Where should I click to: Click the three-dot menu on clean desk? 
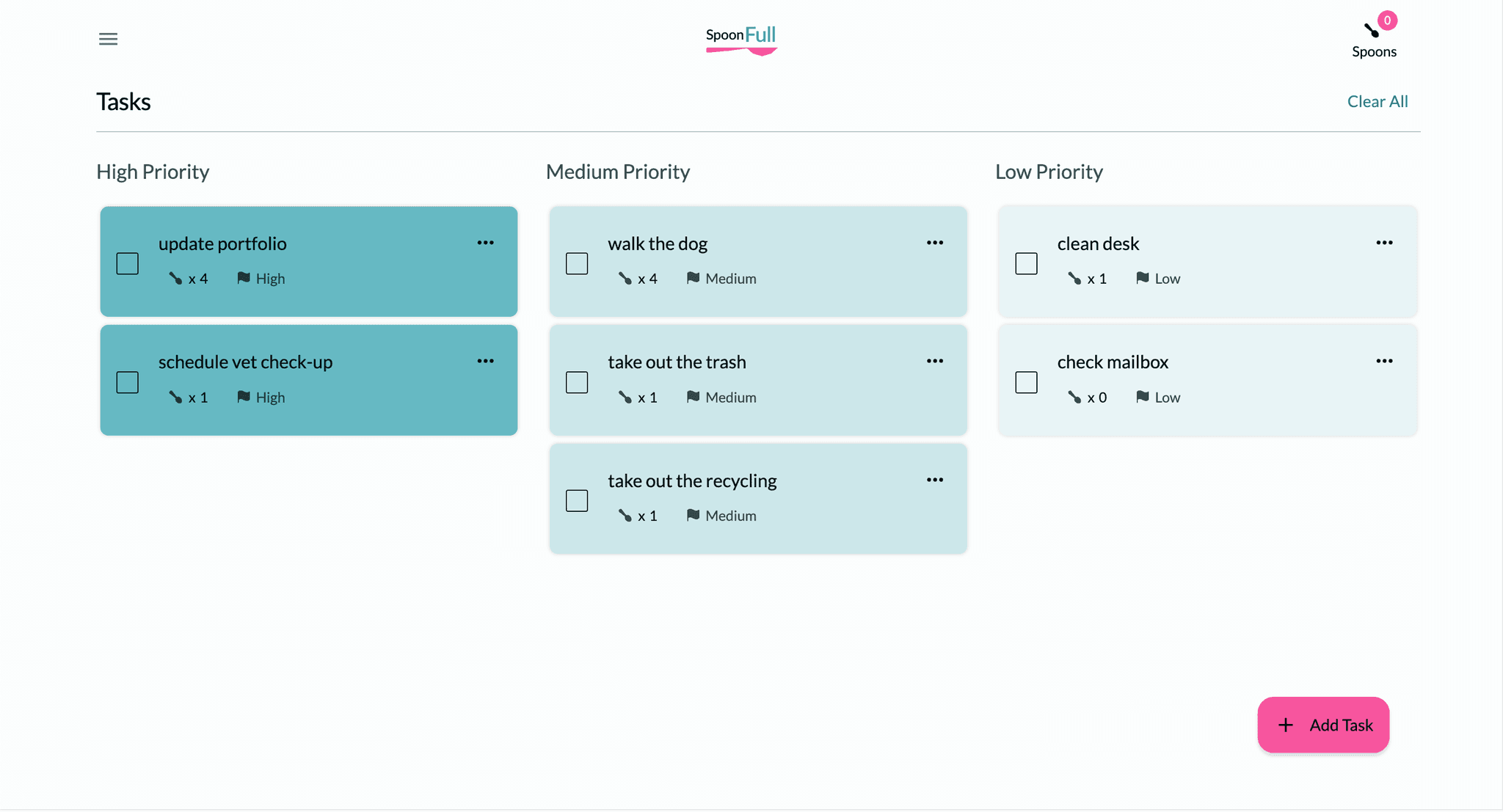point(1384,243)
